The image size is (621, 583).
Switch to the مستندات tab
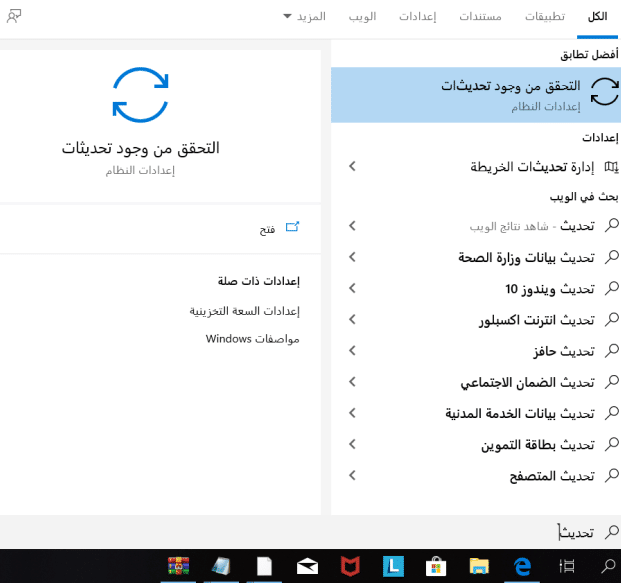pyautogui.click(x=480, y=17)
